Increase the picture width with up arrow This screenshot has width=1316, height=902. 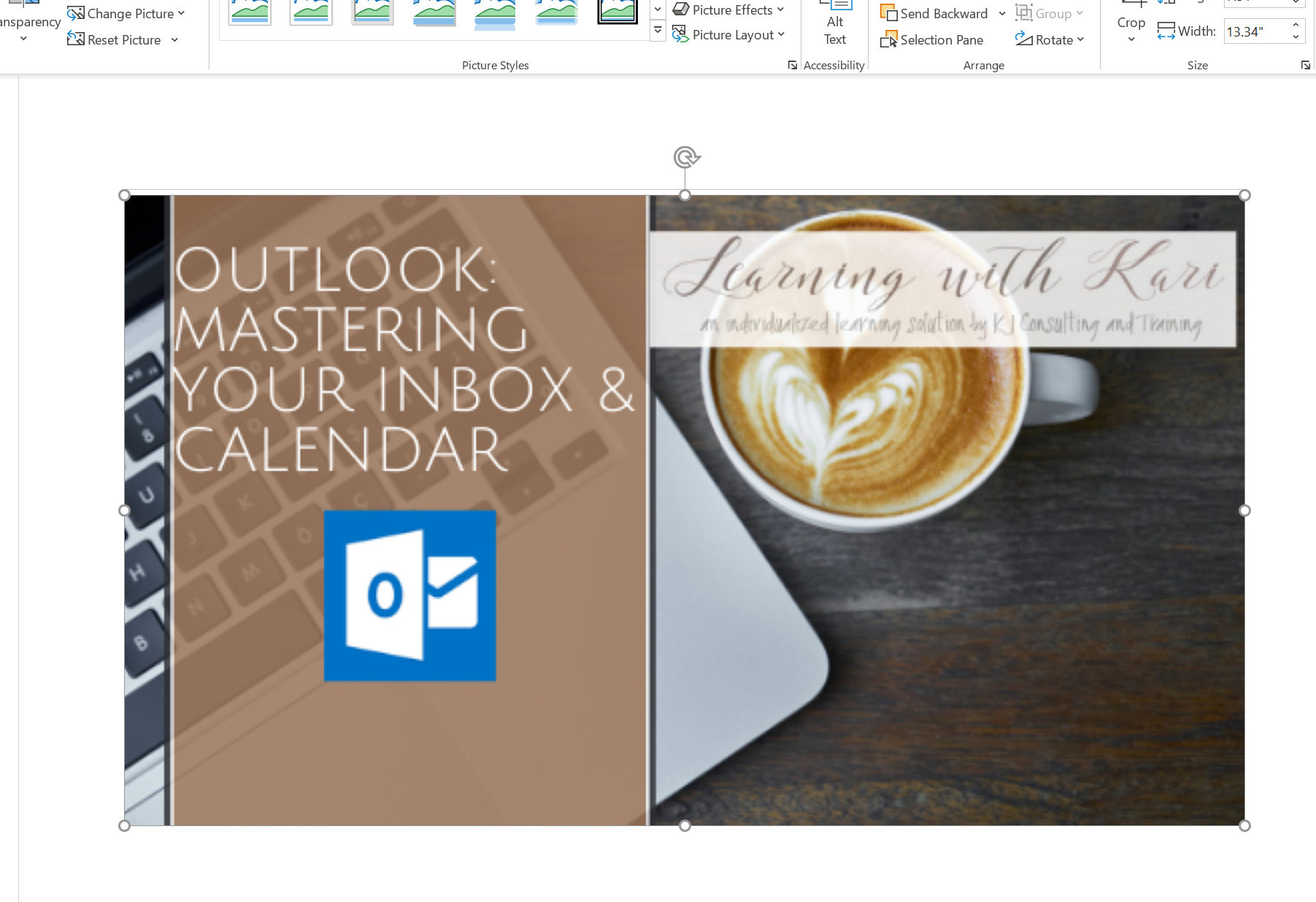tap(1296, 26)
